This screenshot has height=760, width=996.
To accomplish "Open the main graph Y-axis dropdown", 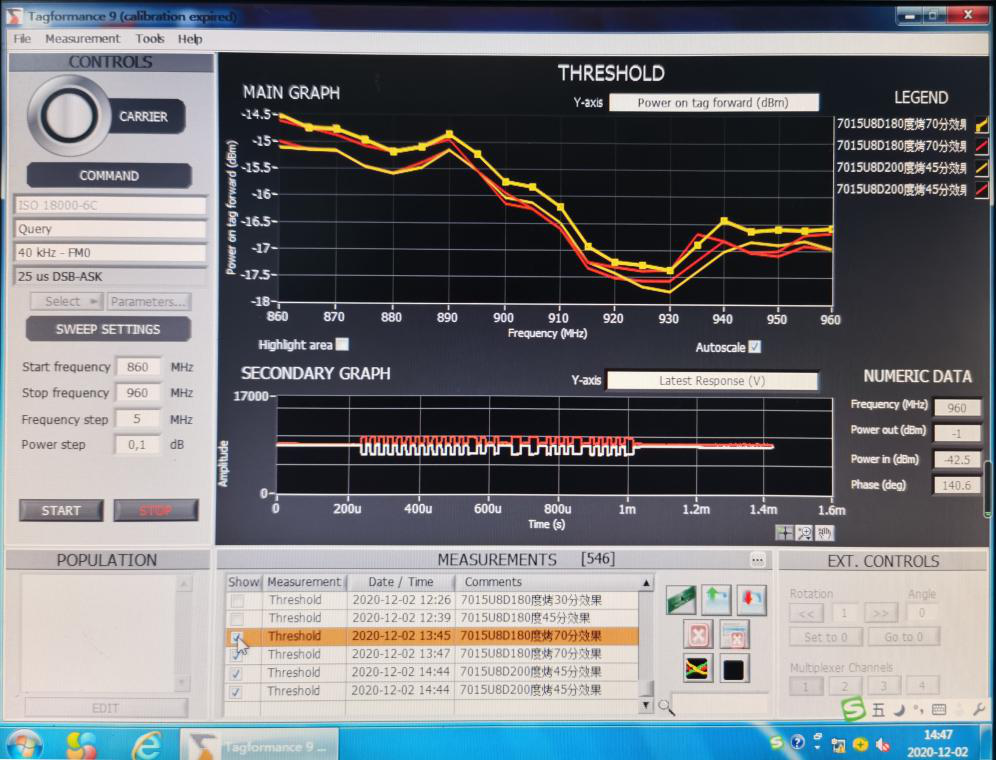I will [x=713, y=102].
